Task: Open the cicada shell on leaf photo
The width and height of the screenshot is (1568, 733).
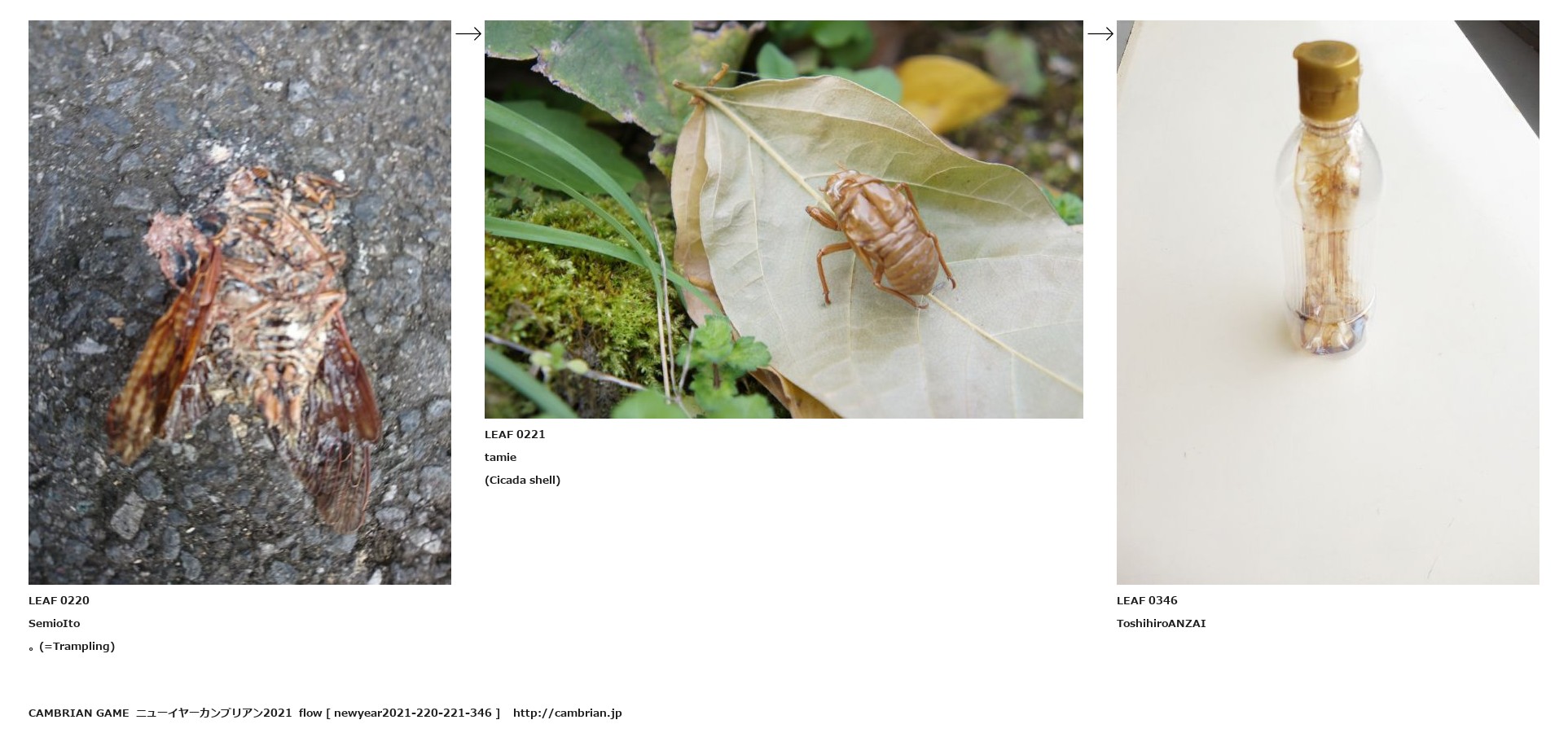Action: click(x=784, y=219)
